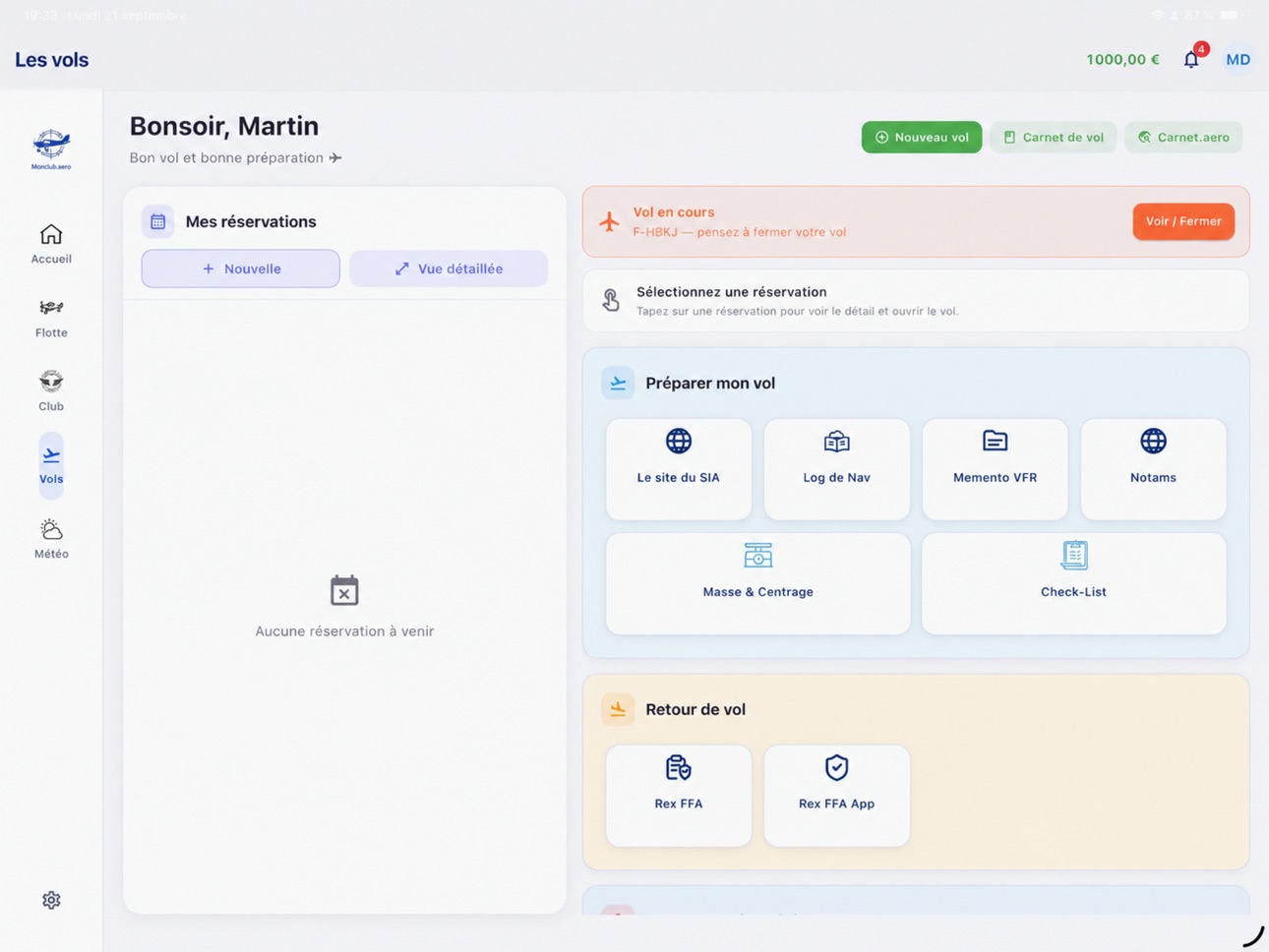Open the Log de Nav tile
This screenshot has height=952, width=1269.
tap(836, 469)
